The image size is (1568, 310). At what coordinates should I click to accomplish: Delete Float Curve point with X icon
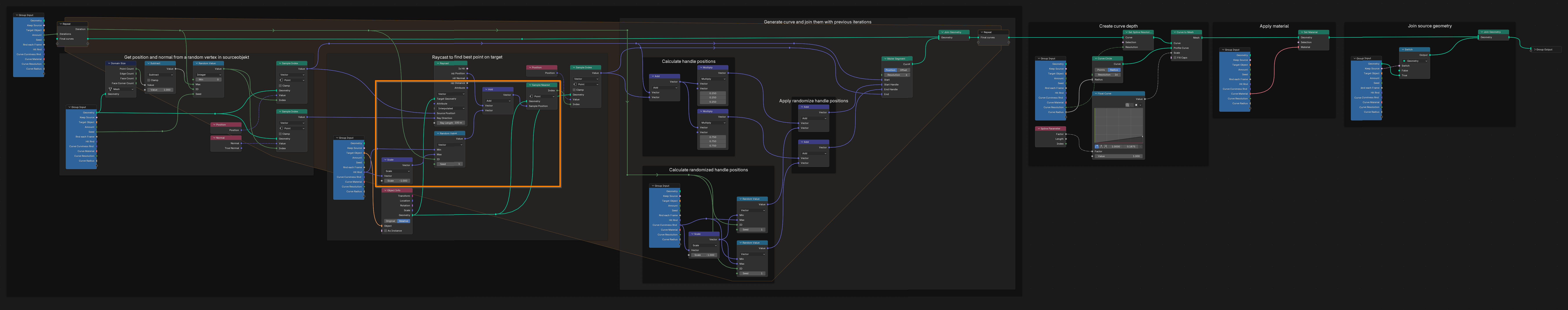click(x=1141, y=147)
